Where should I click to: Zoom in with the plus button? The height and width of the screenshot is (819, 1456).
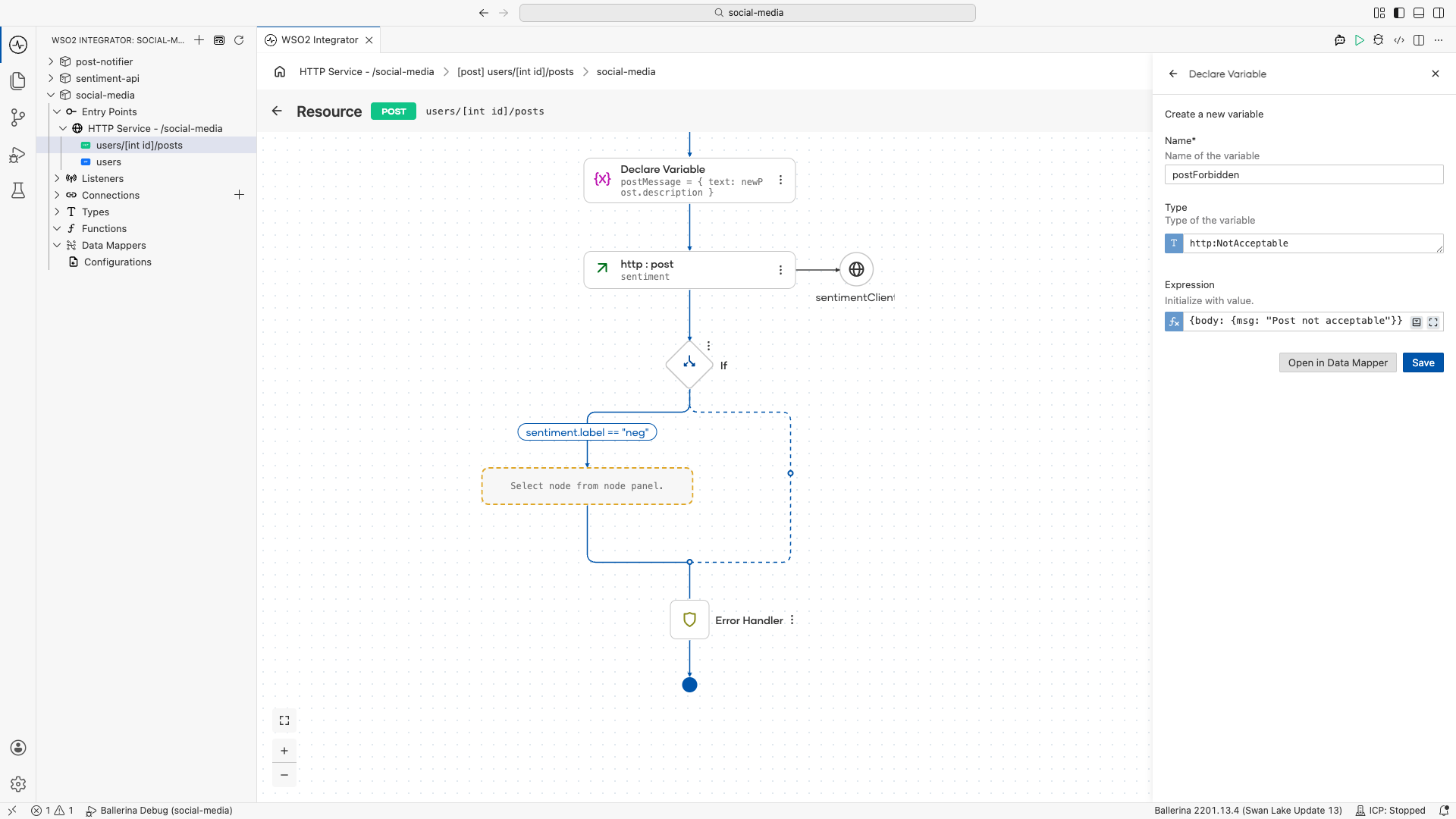coord(284,751)
